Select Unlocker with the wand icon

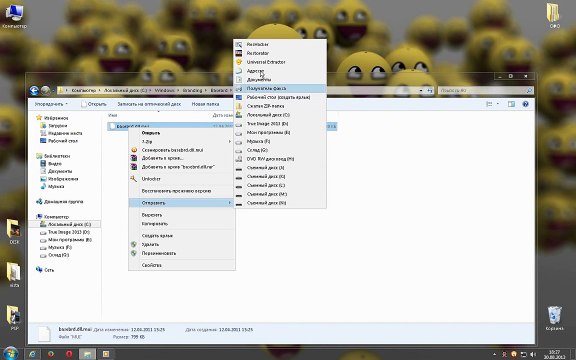pos(181,179)
